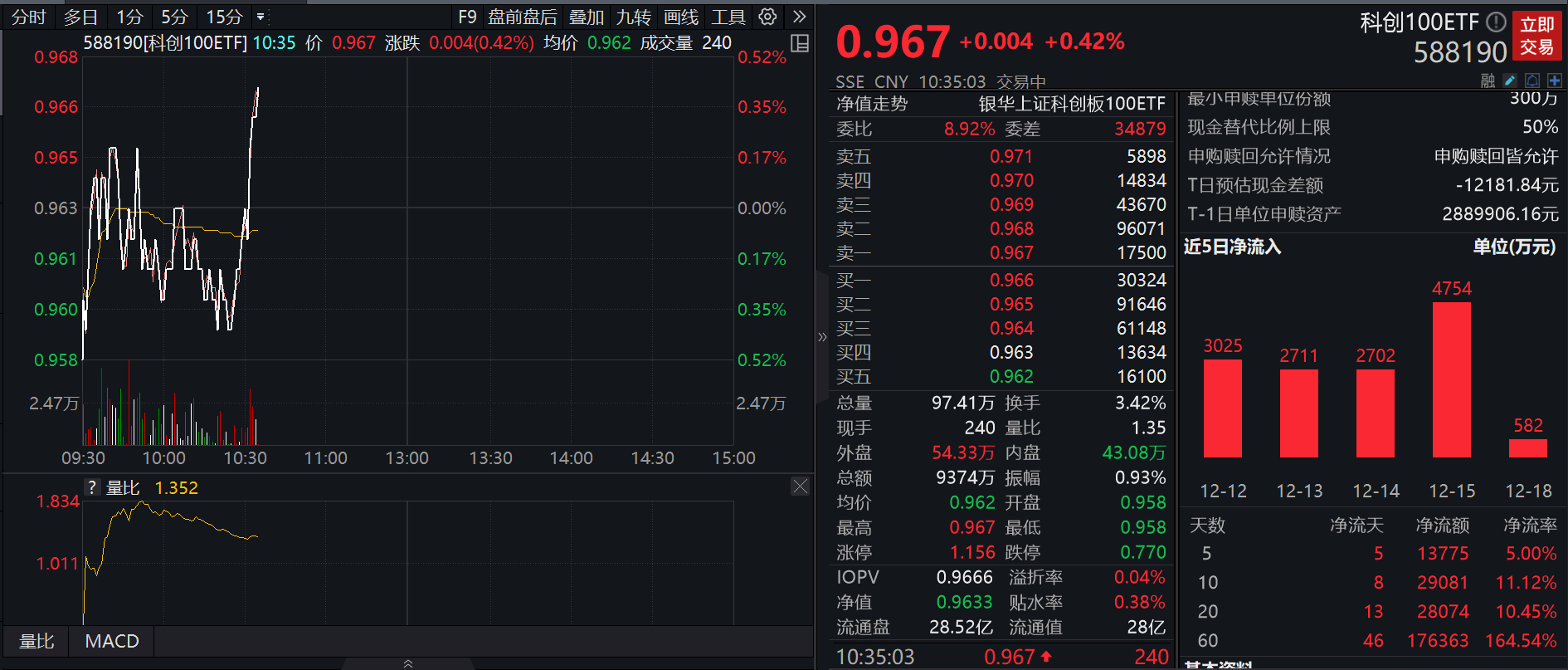Switch to 分时 intraday chart tab
1568x670 pixels.
click(29, 17)
